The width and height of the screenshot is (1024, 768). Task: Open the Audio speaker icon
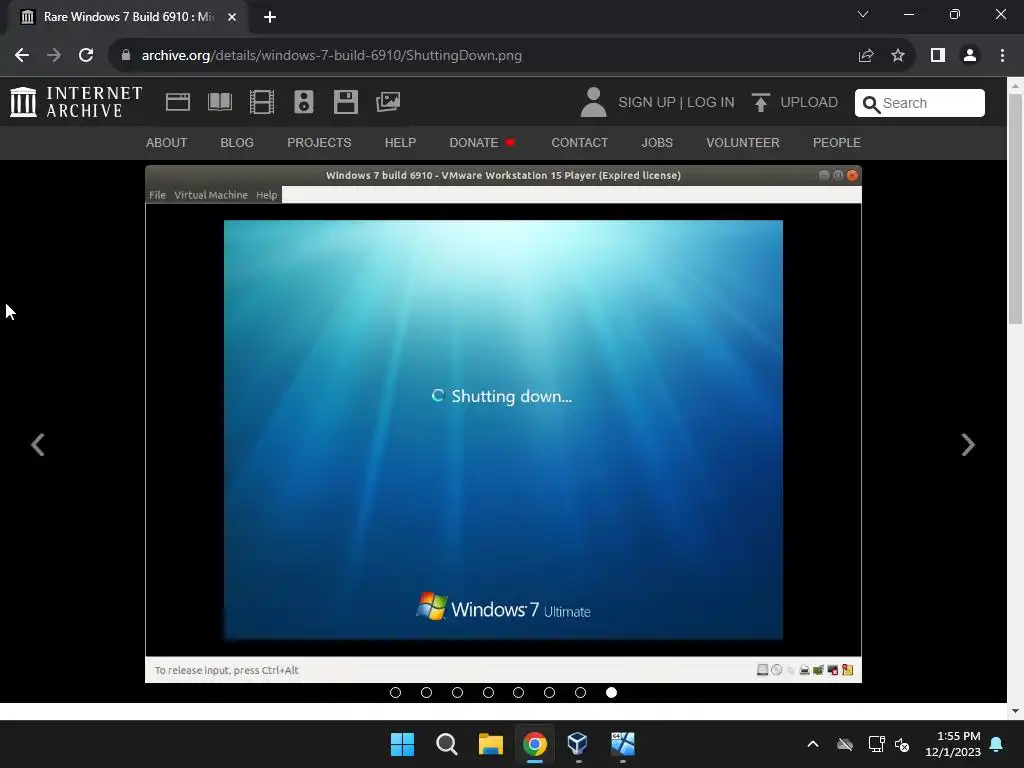304,102
